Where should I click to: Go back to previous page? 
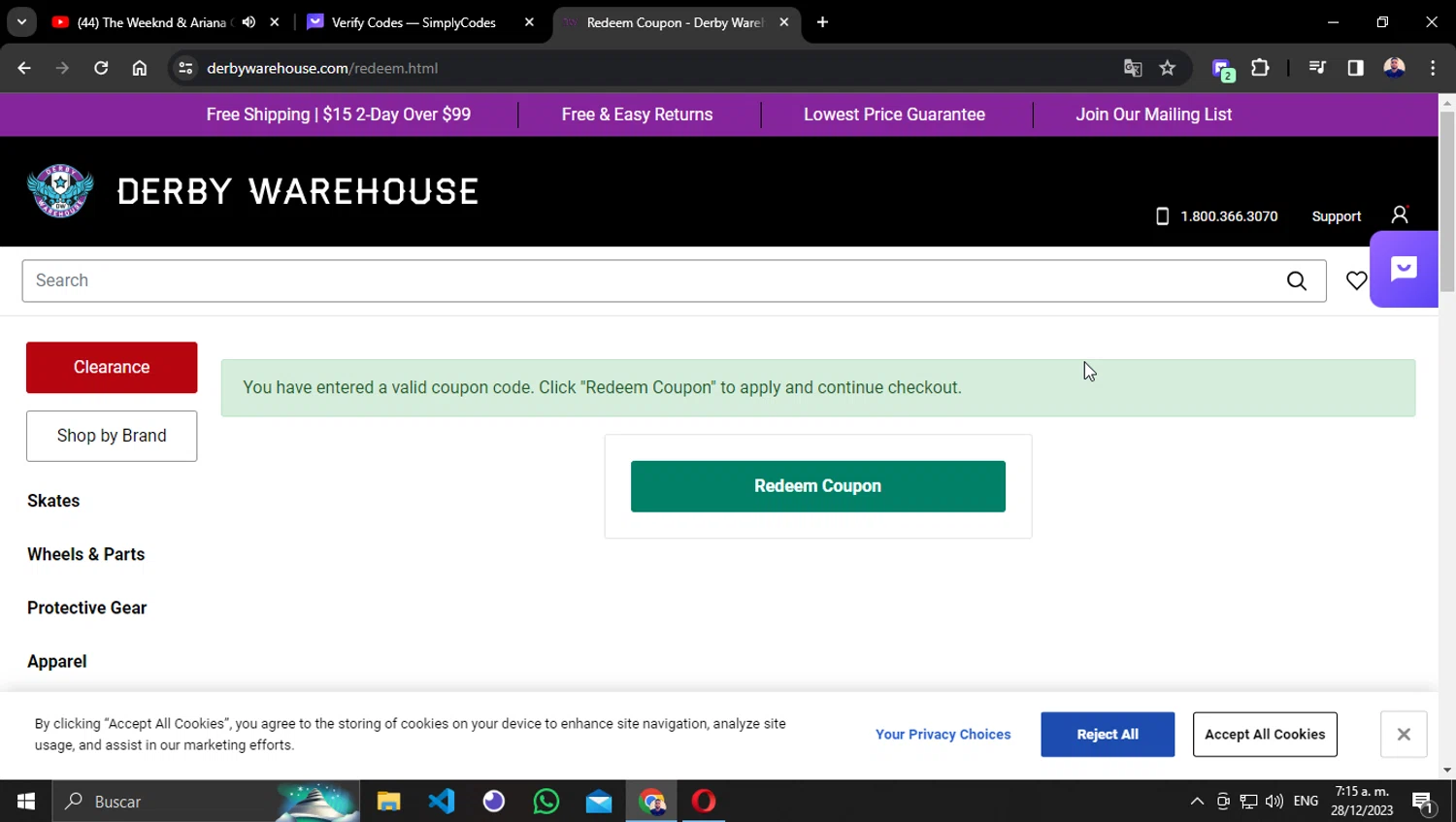24,68
